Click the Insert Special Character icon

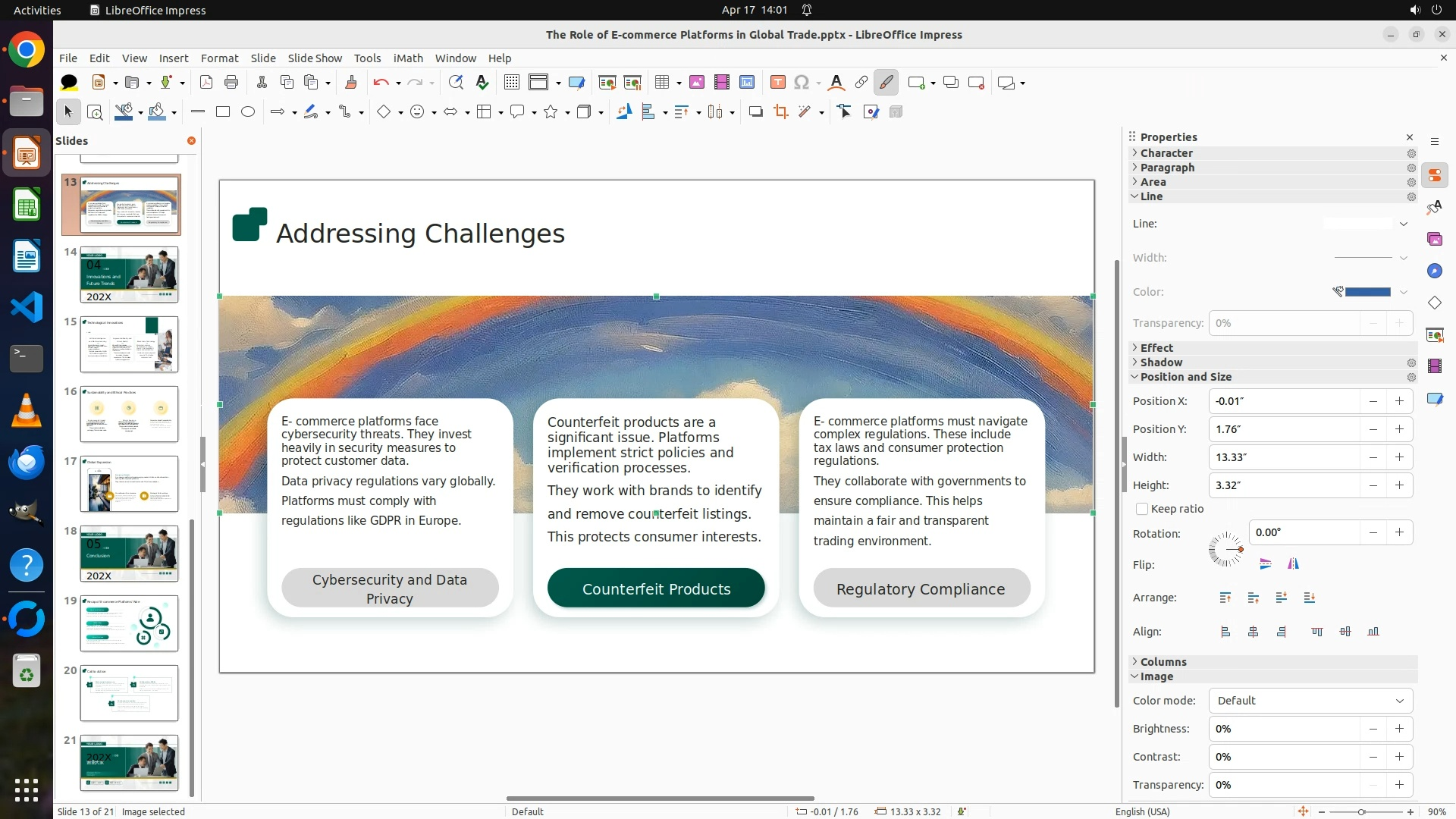(x=802, y=83)
